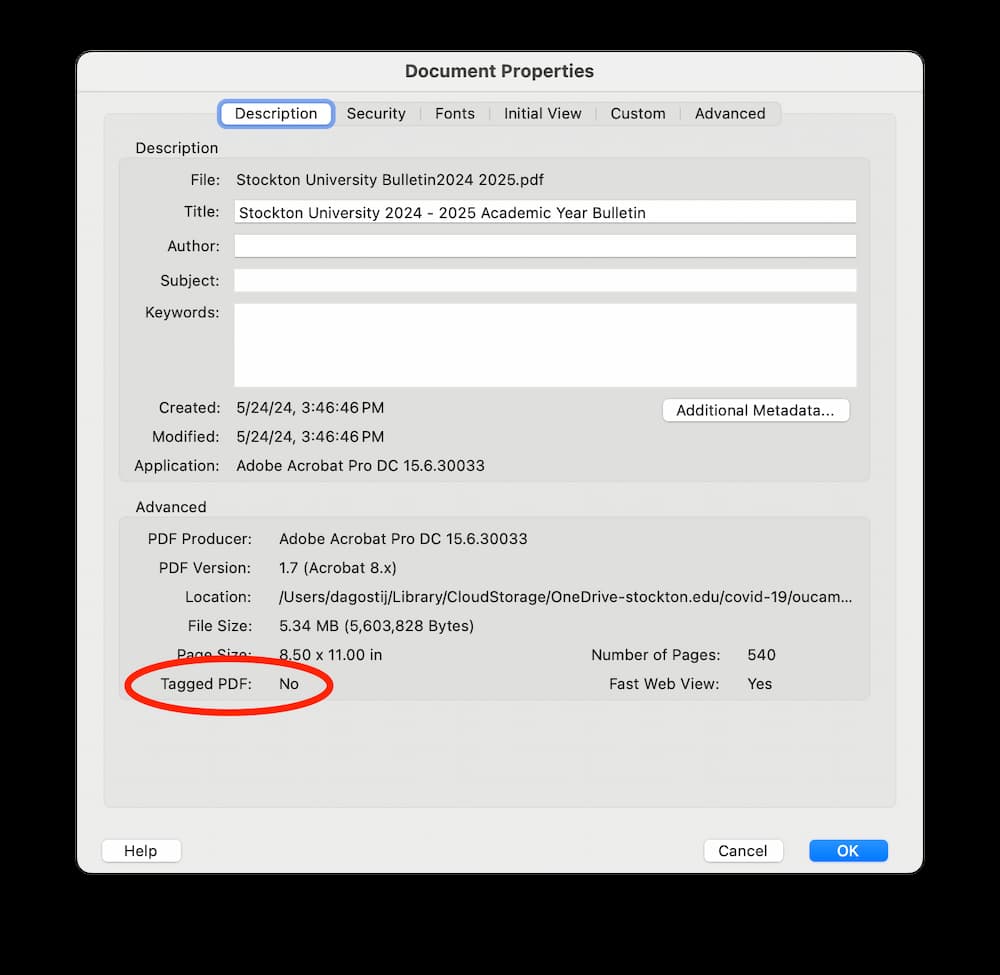Image resolution: width=1000 pixels, height=975 pixels.
Task: Click the Page Size value 8.50 x 11.00 in
Action: coord(330,655)
